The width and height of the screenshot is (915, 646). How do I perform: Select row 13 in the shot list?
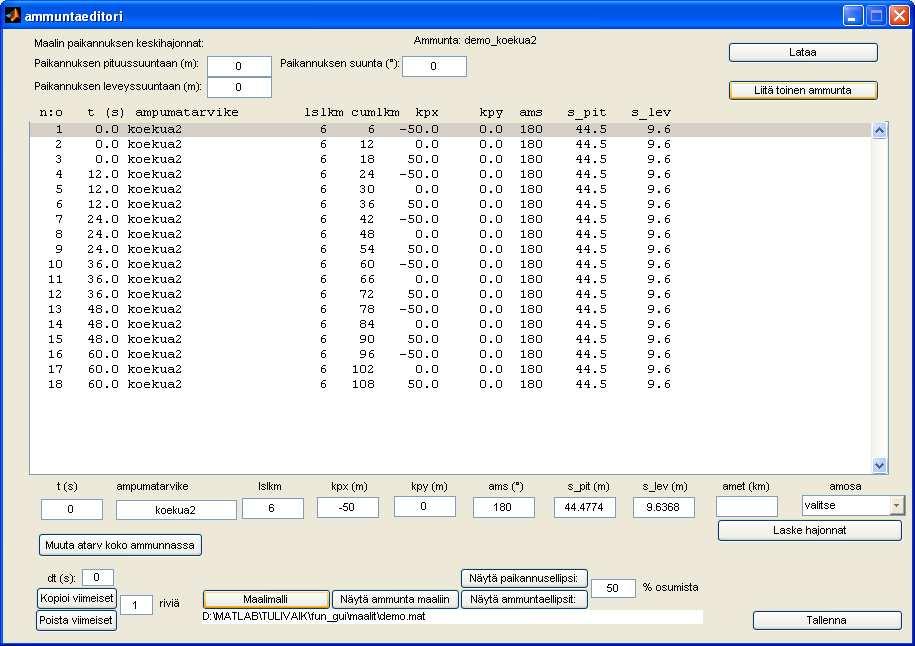click(x=449, y=309)
